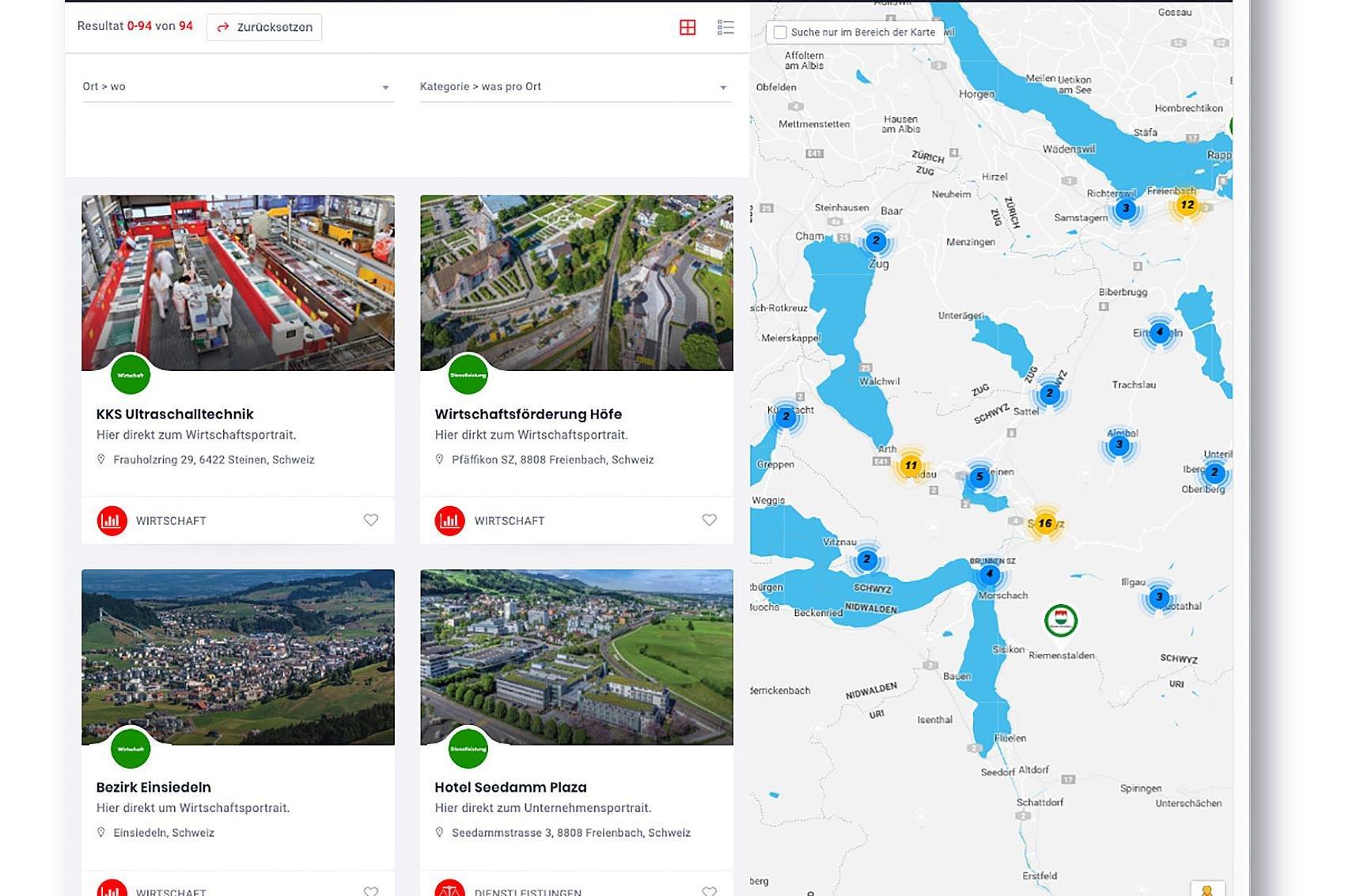Click the Zurücksetzen reset button
1345x896 pixels.
click(x=264, y=27)
